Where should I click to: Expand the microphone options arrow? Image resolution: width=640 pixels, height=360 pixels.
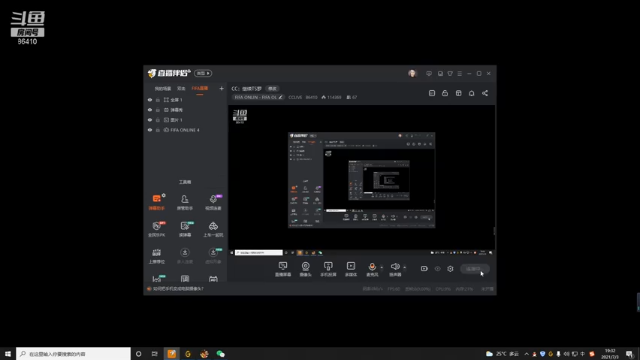[x=382, y=268]
